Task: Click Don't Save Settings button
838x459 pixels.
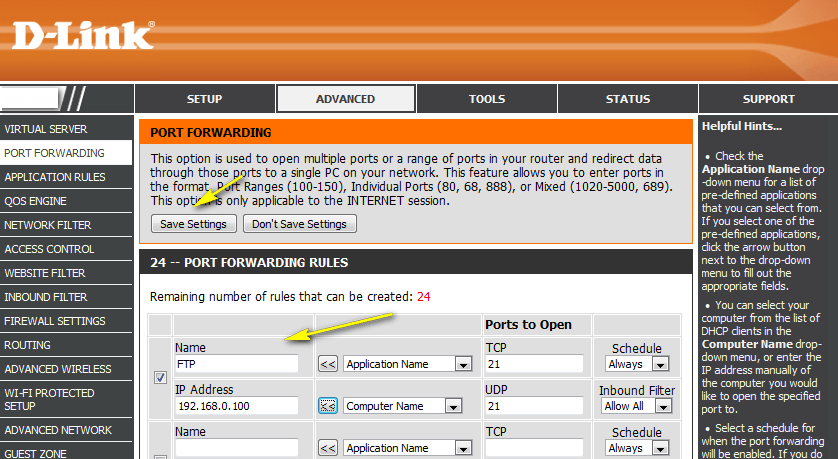Action: click(x=299, y=224)
